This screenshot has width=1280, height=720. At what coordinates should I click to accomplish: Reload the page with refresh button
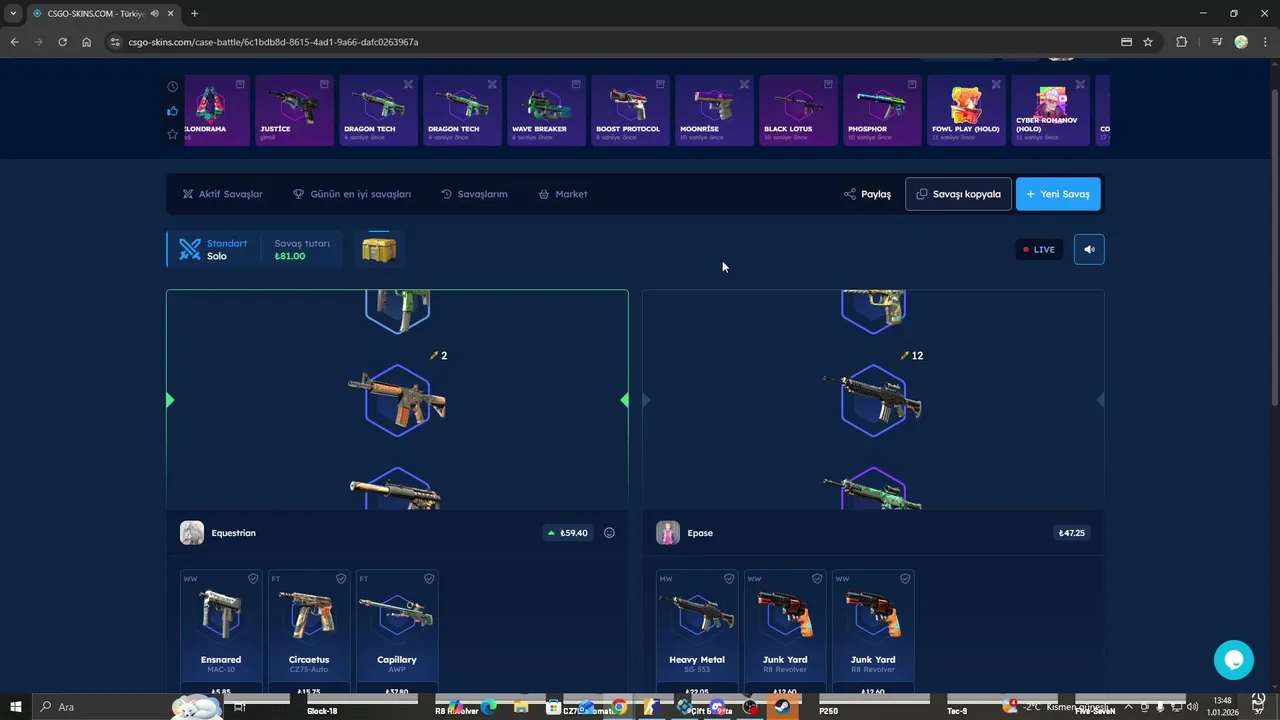click(62, 42)
